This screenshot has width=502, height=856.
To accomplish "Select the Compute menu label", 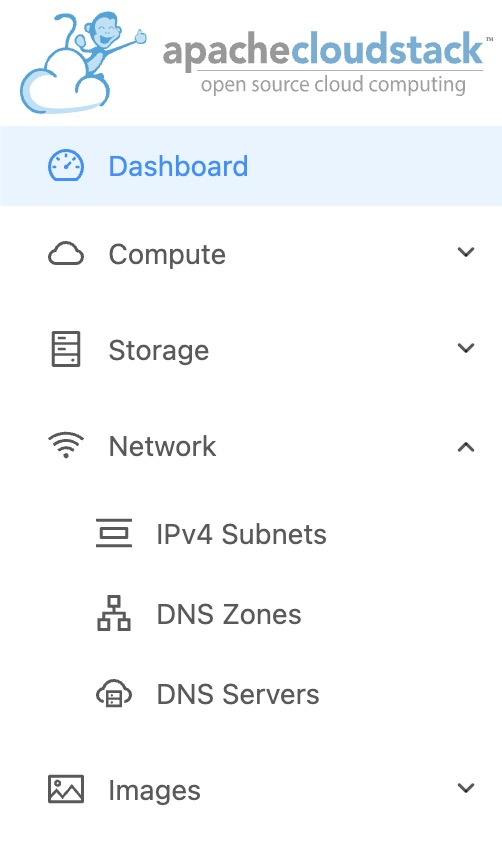I will 167,255.
